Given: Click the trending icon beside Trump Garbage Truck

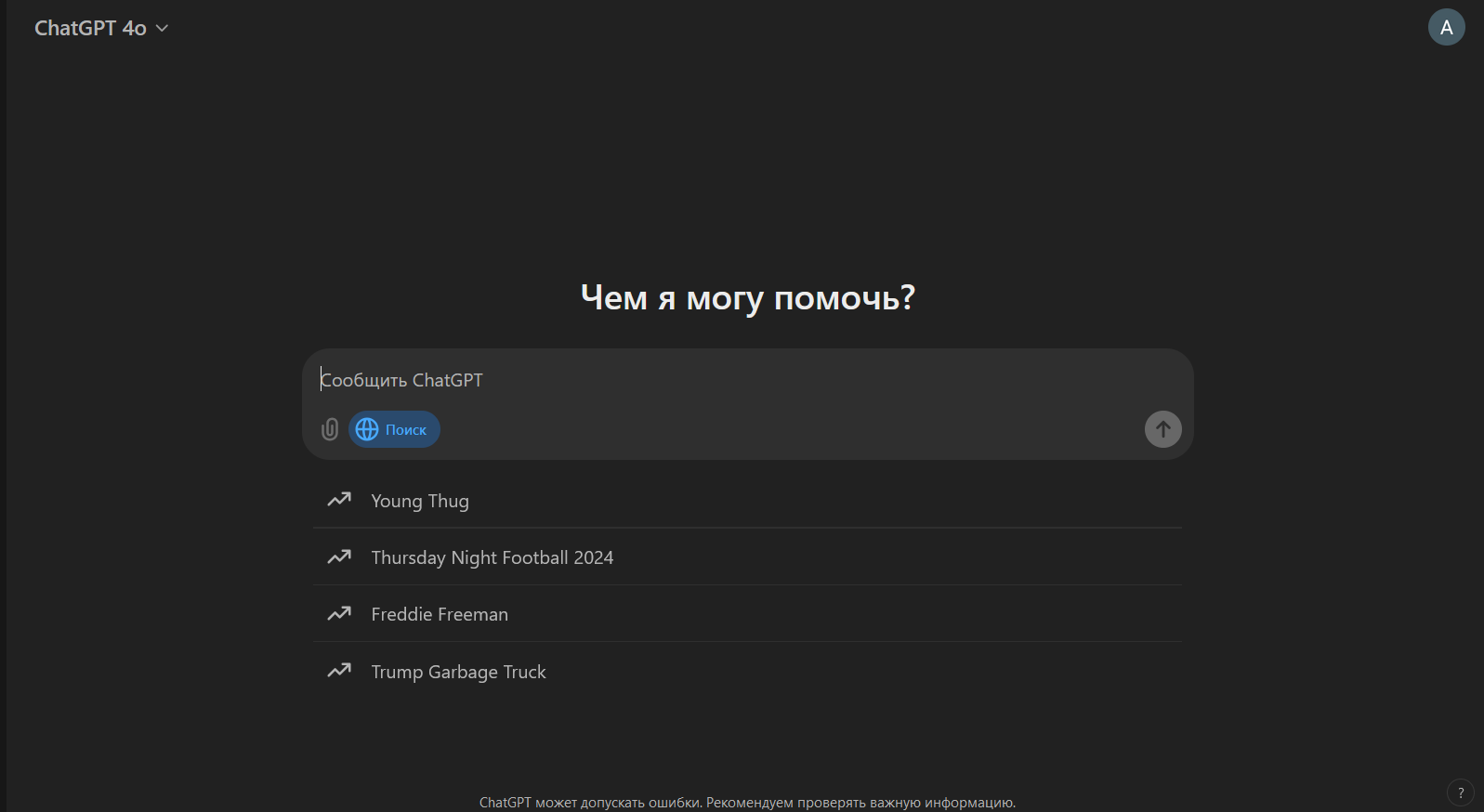Looking at the screenshot, I should coord(339,670).
